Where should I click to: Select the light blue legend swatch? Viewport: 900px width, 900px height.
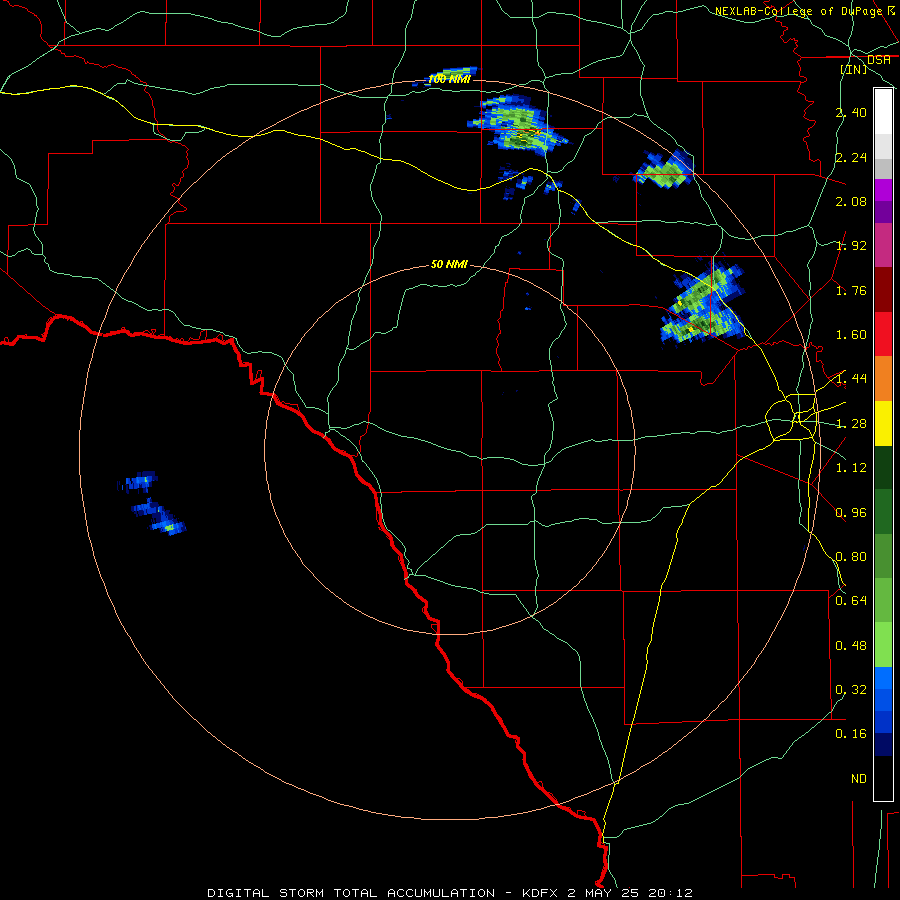[x=883, y=678]
